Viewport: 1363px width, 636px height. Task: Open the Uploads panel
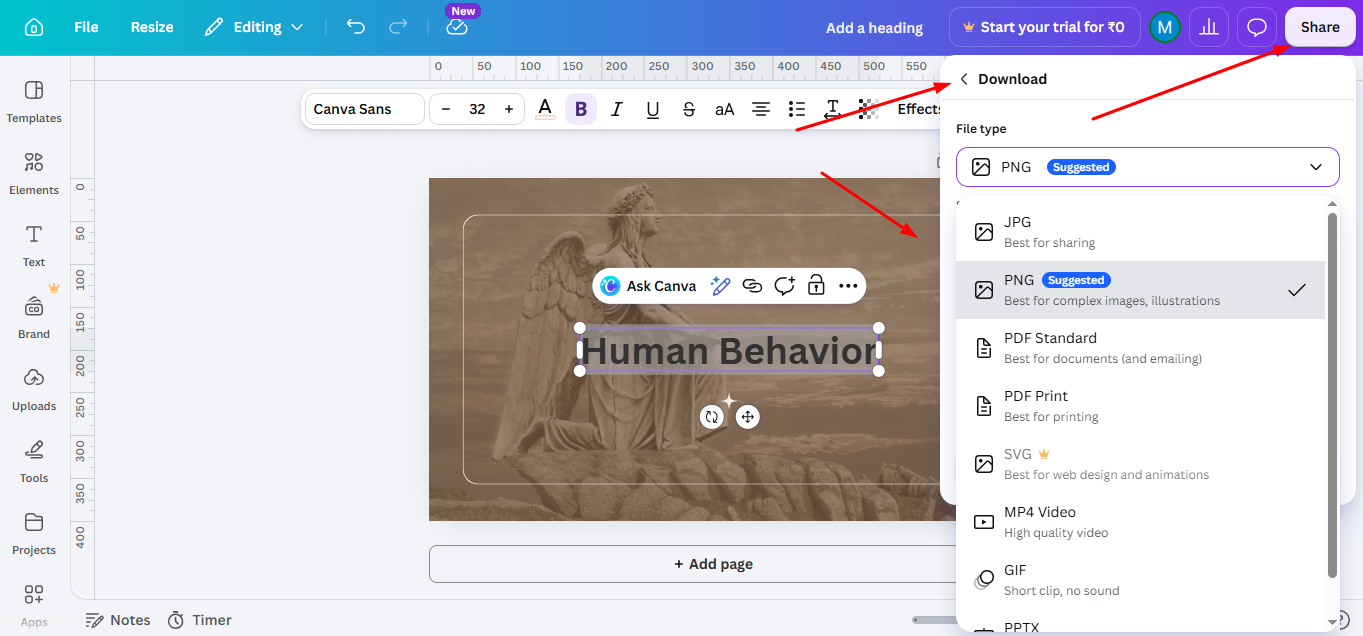point(34,389)
